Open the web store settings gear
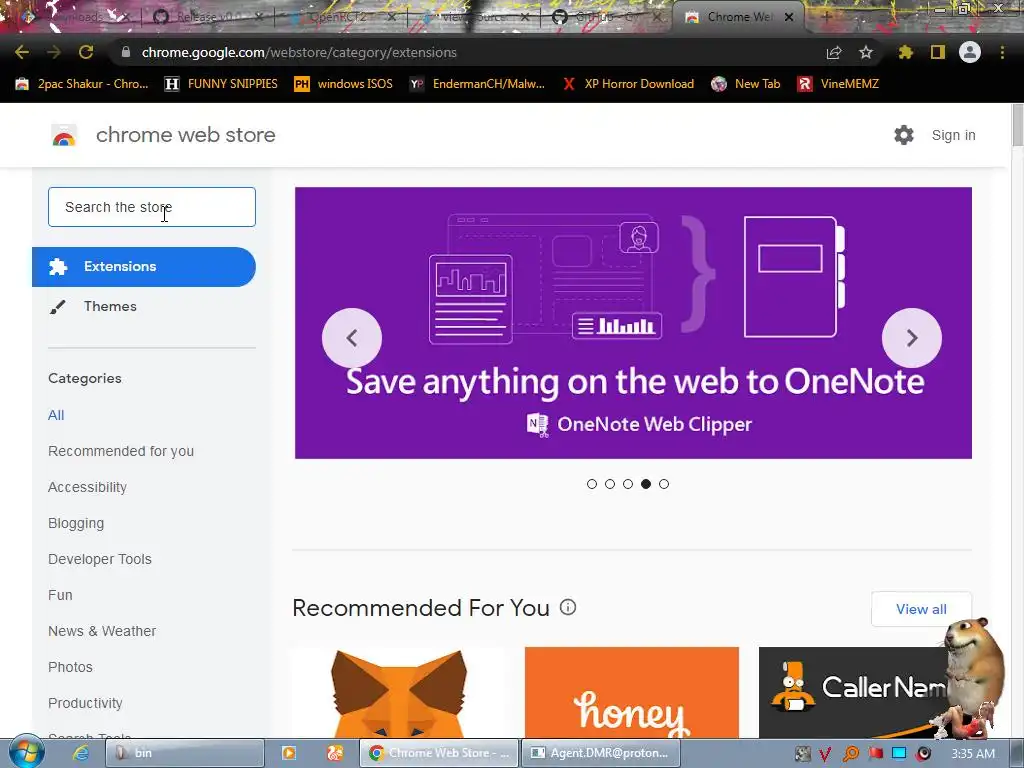 [904, 135]
